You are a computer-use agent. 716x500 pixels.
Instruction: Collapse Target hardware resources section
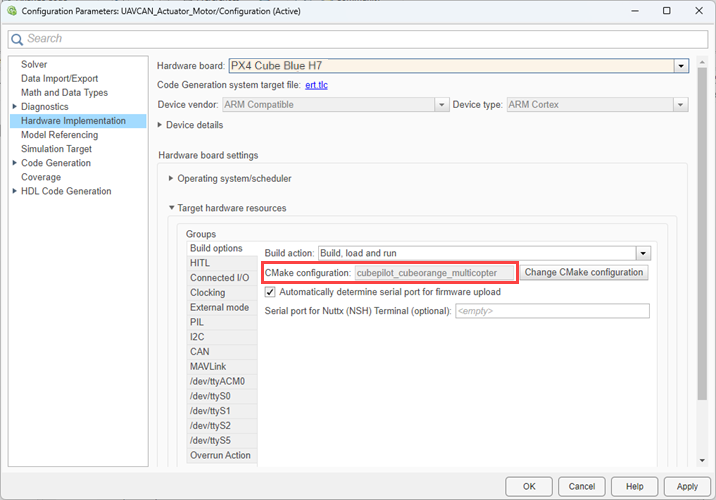(171, 208)
